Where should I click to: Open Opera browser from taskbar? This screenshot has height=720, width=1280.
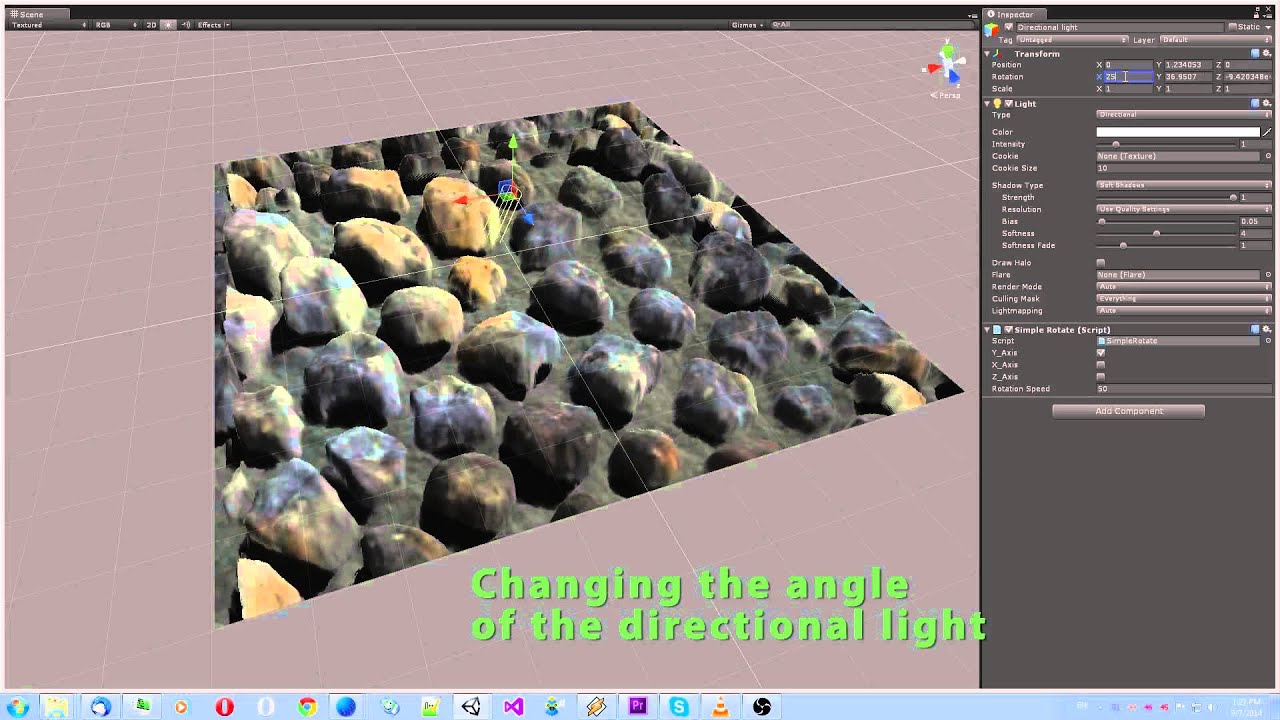[x=224, y=707]
